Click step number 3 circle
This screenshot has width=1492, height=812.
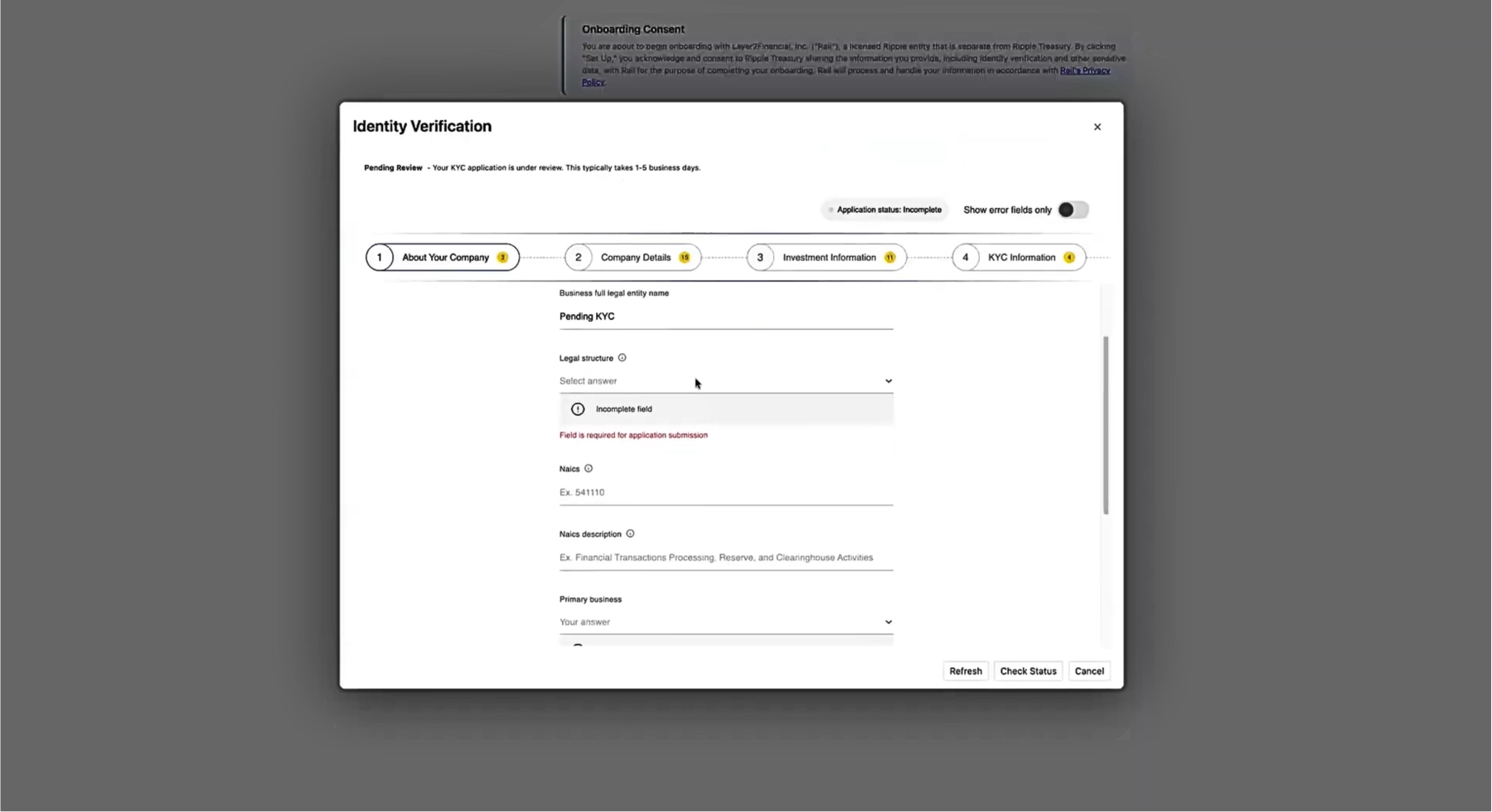click(x=760, y=257)
